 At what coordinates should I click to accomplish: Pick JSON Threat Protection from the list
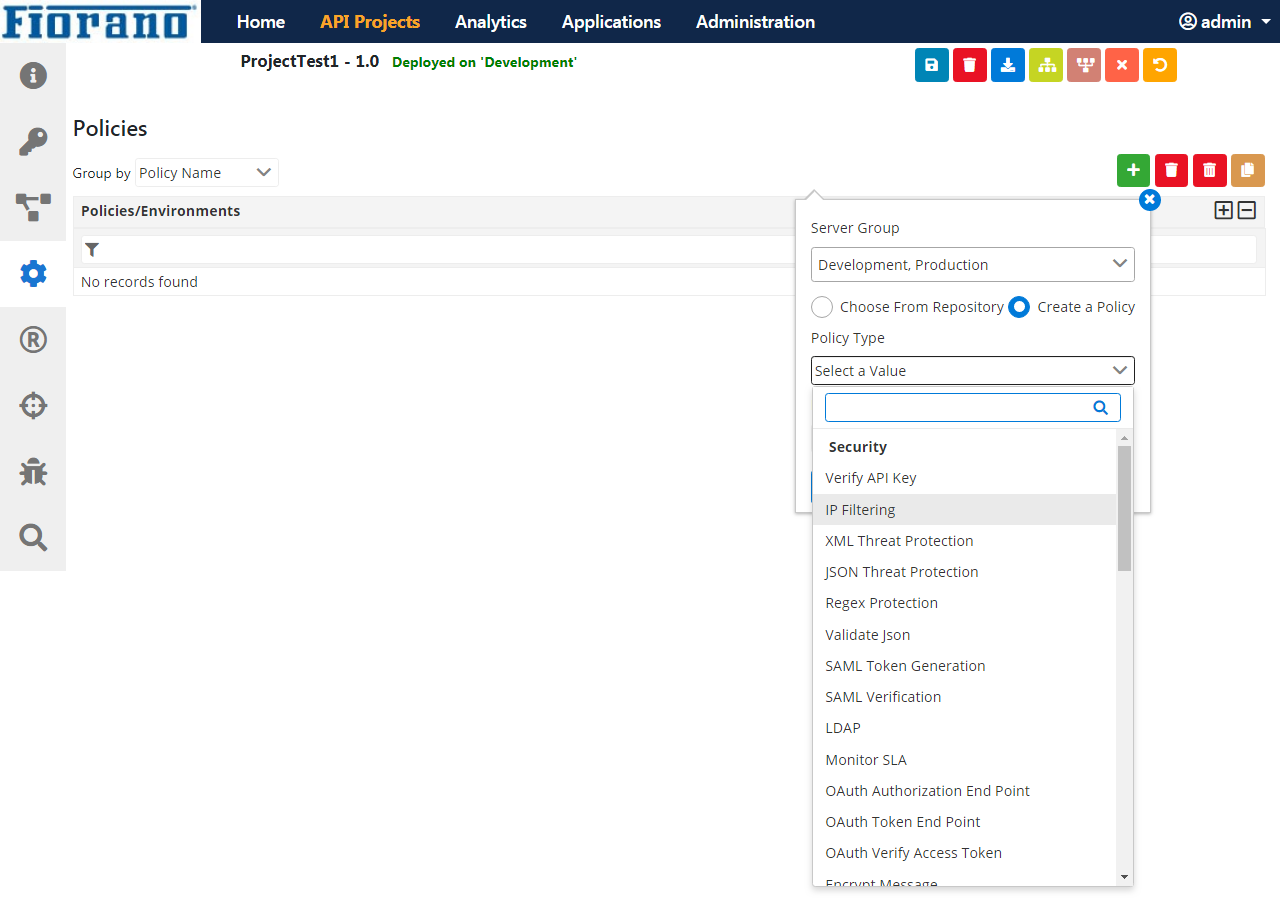click(x=965, y=572)
